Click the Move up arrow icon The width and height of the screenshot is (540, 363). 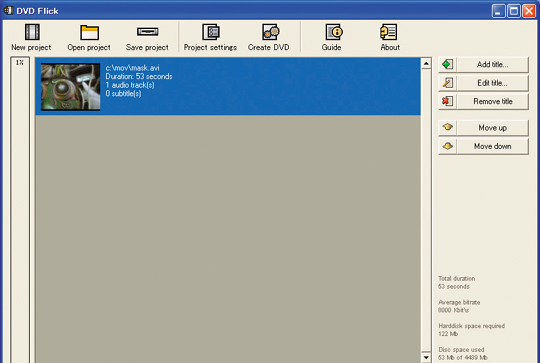tap(447, 127)
